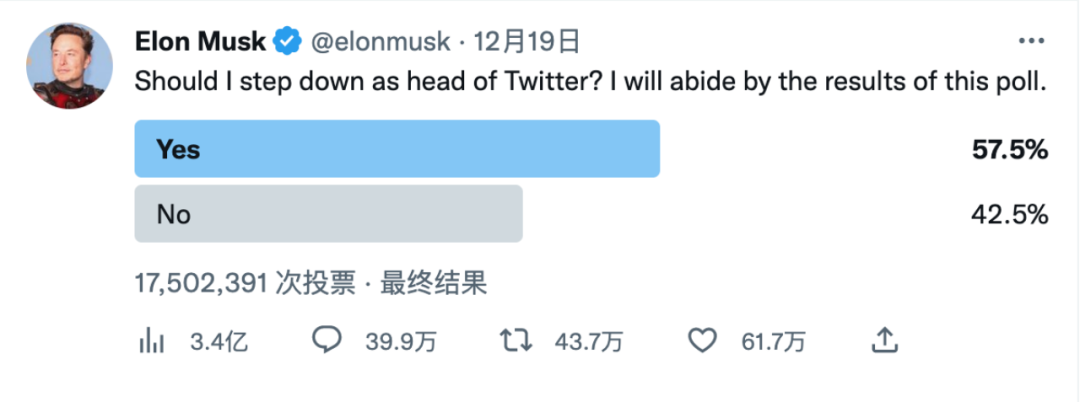Click the blue verified badge

287,42
